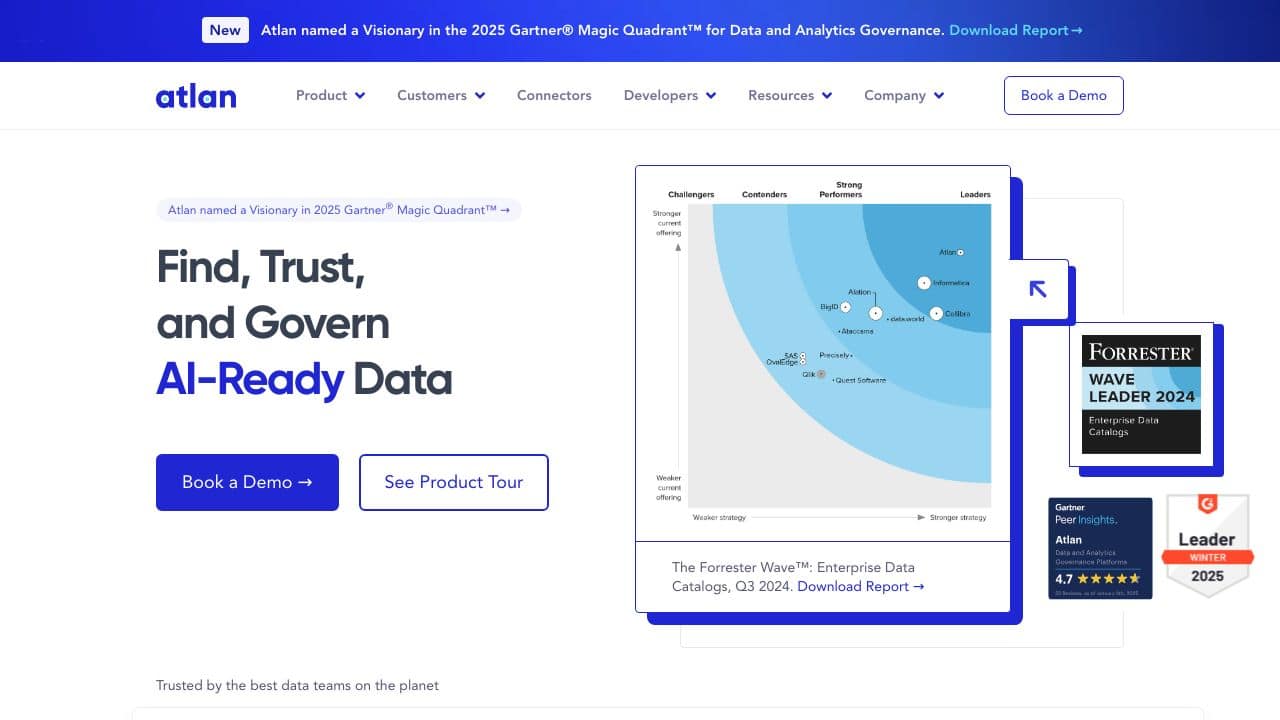Click the blue Book a Demo hero button
Screen dimensions: 1280x720
(247, 482)
